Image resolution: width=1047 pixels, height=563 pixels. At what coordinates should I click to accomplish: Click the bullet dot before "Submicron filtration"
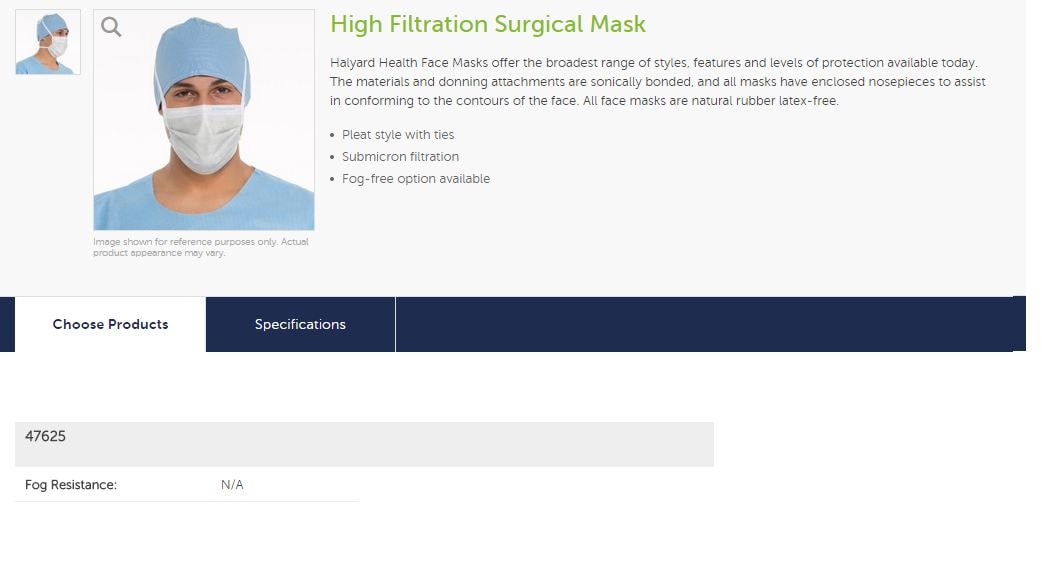pyautogui.click(x=333, y=157)
